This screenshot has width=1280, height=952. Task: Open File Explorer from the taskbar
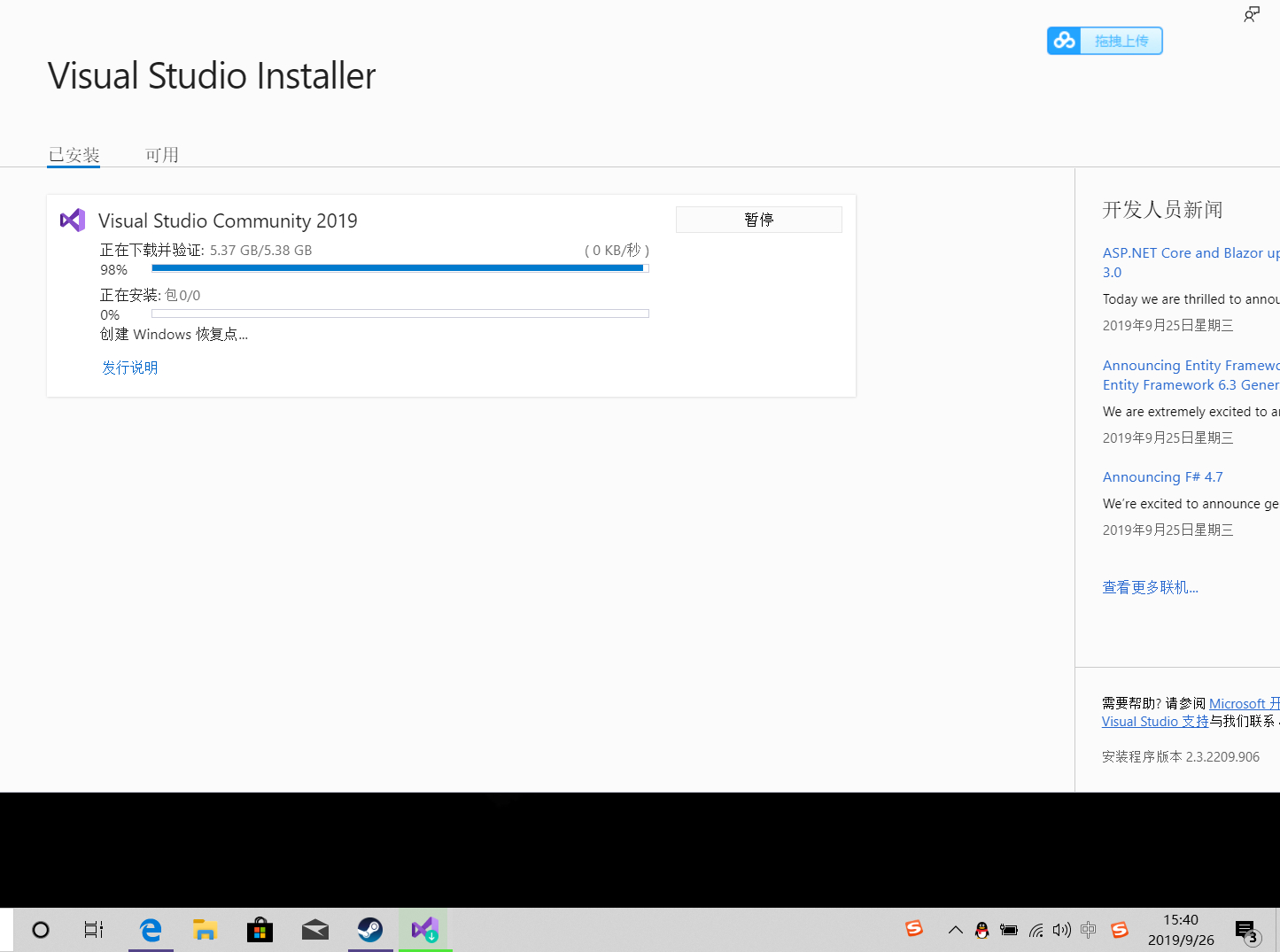(x=205, y=930)
